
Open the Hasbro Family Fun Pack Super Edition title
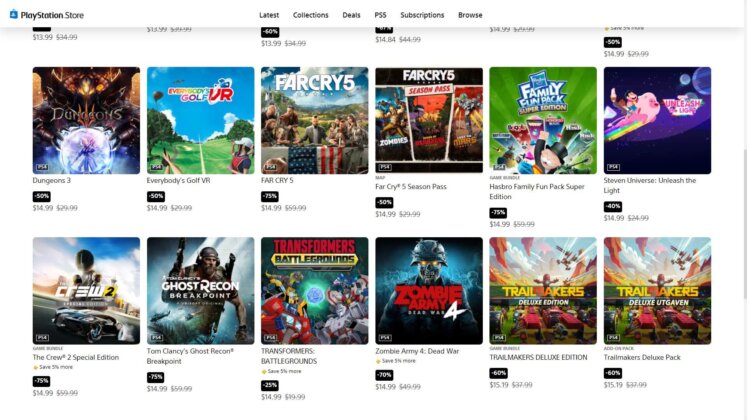pos(537,191)
